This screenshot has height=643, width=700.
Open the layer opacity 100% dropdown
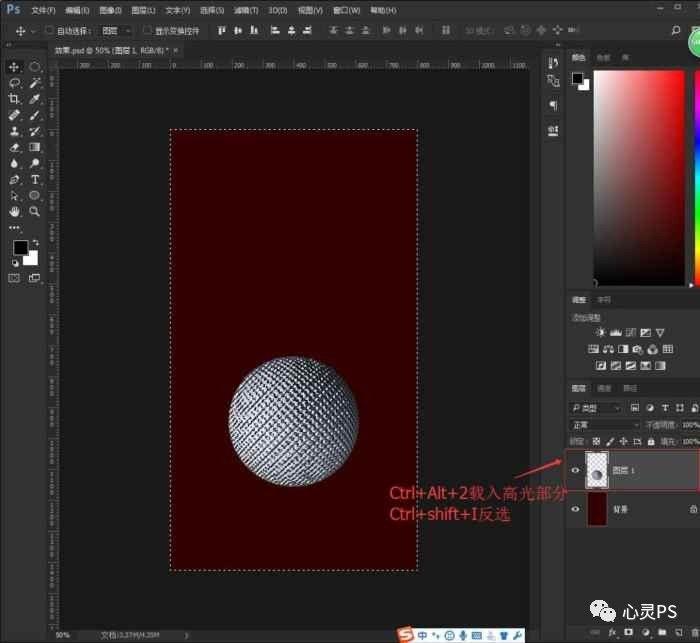tap(691, 425)
